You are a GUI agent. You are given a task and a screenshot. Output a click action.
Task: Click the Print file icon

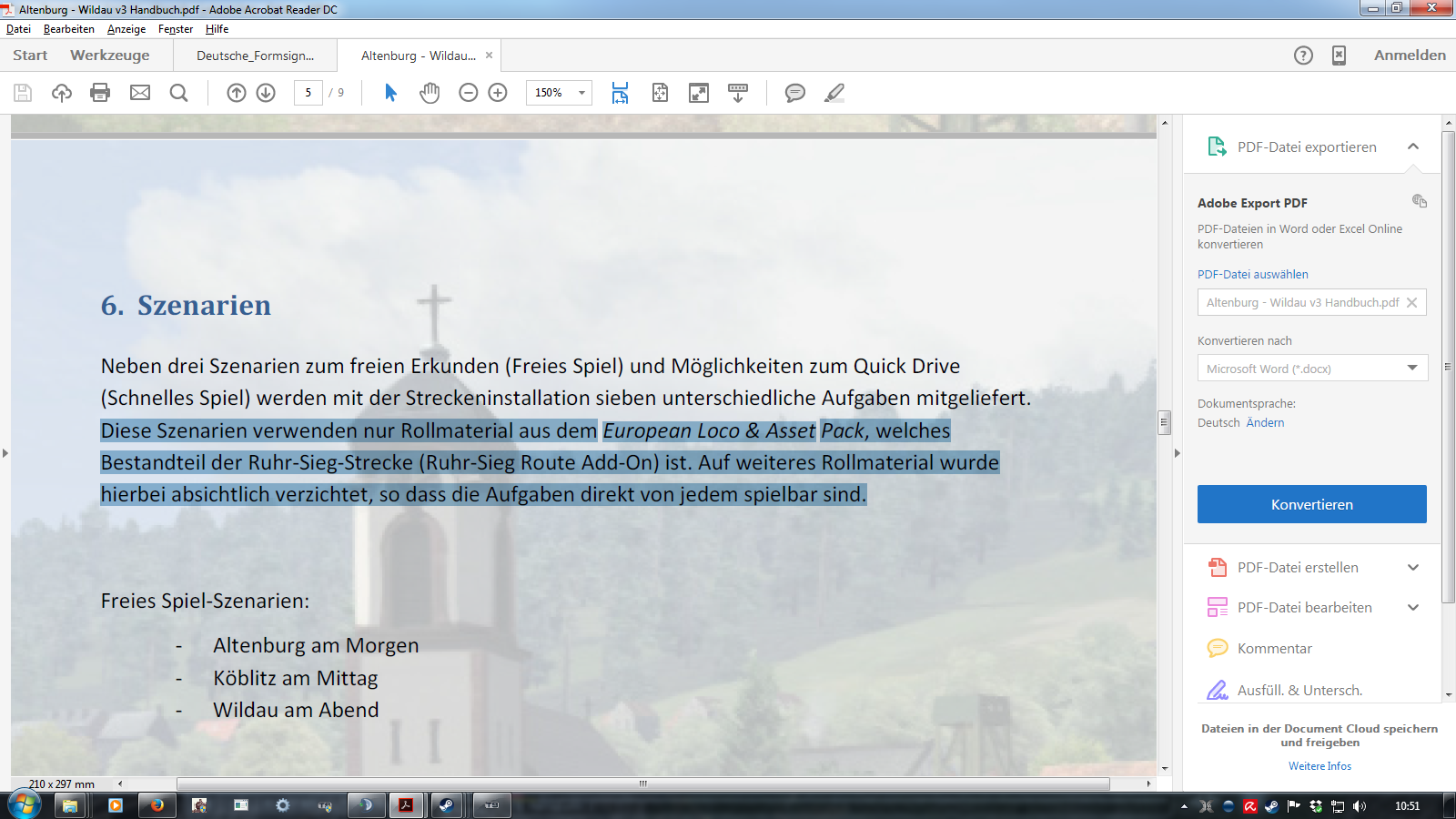click(100, 93)
